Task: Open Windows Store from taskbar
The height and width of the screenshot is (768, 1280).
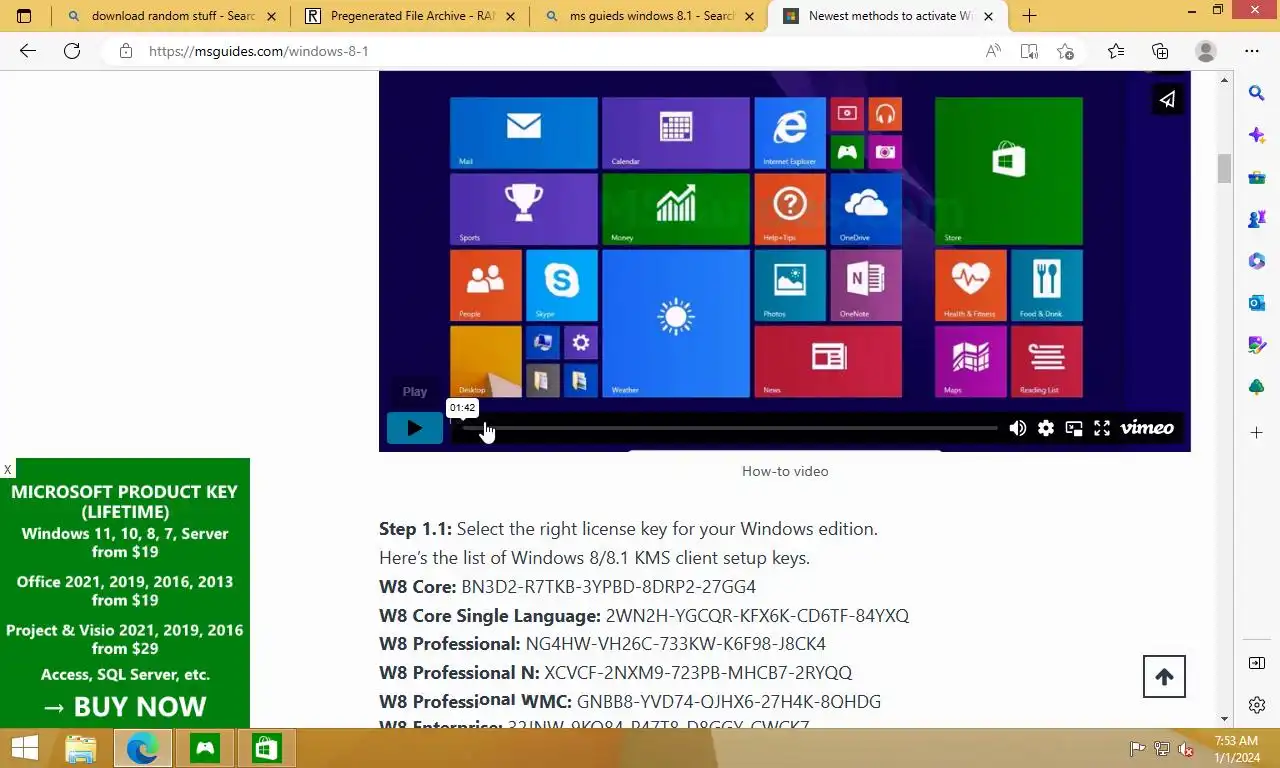Action: (266, 748)
